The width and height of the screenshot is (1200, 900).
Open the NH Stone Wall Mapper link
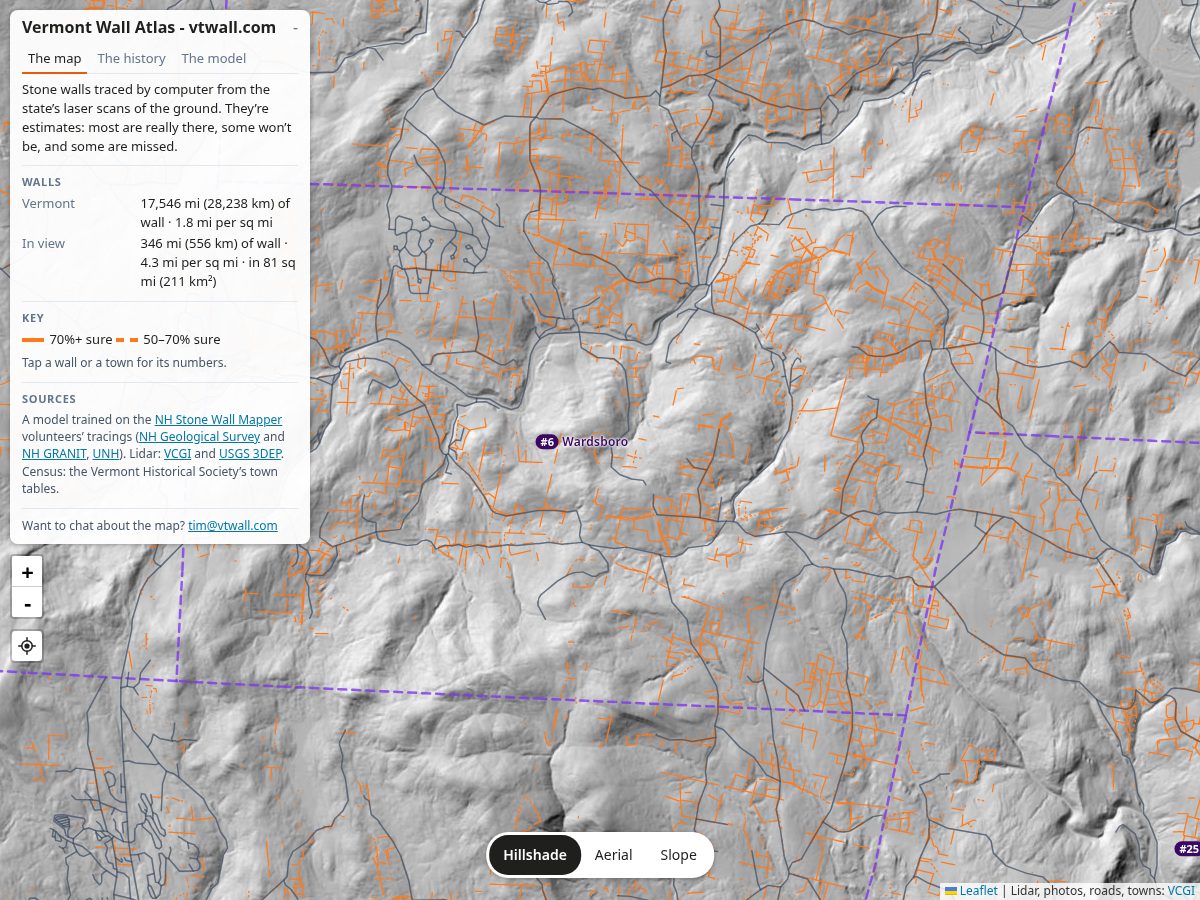point(218,420)
